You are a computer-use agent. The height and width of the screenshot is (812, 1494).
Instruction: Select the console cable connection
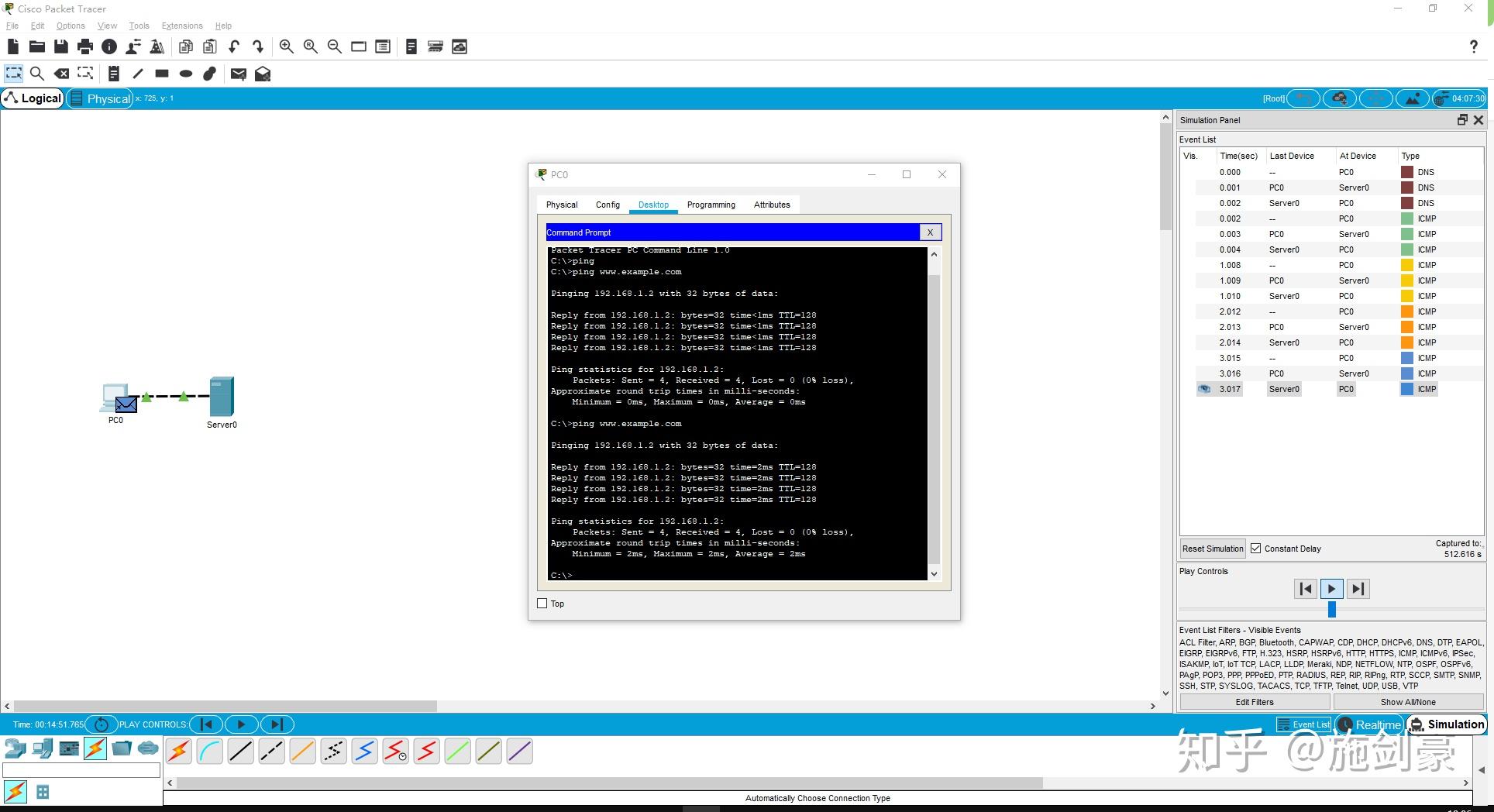(x=210, y=751)
